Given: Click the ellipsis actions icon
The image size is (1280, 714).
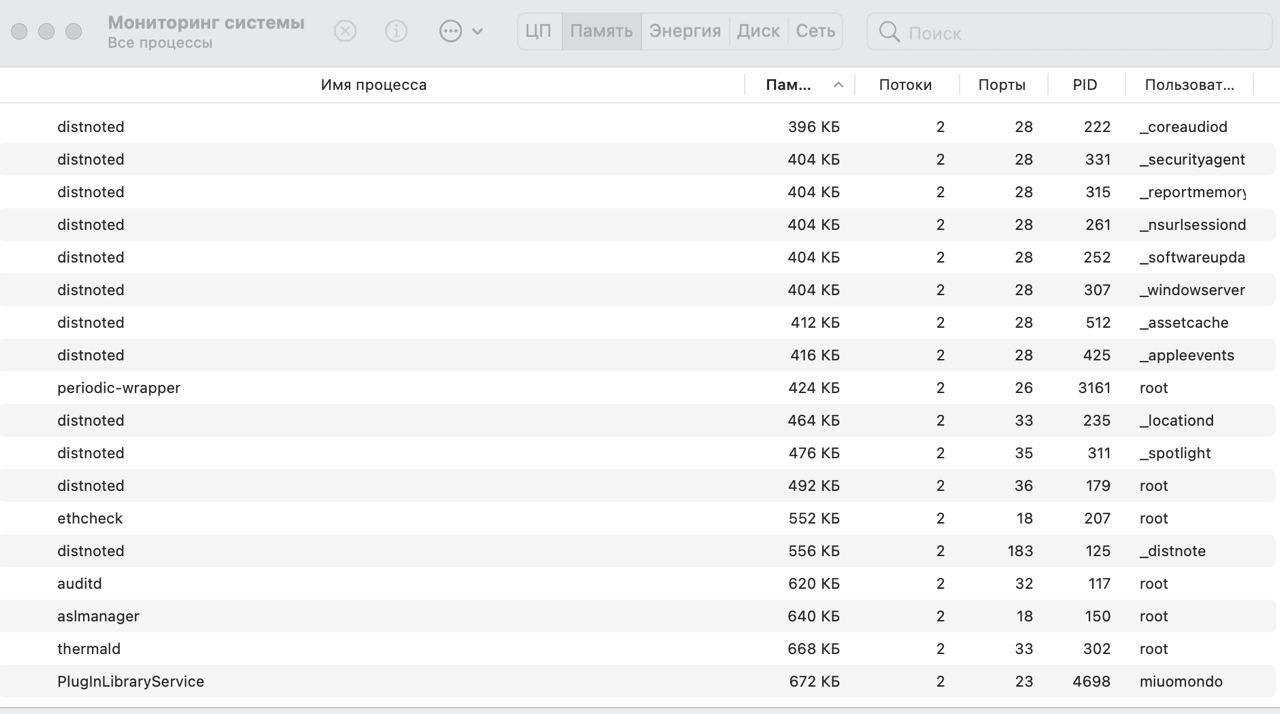Looking at the screenshot, I should point(451,31).
